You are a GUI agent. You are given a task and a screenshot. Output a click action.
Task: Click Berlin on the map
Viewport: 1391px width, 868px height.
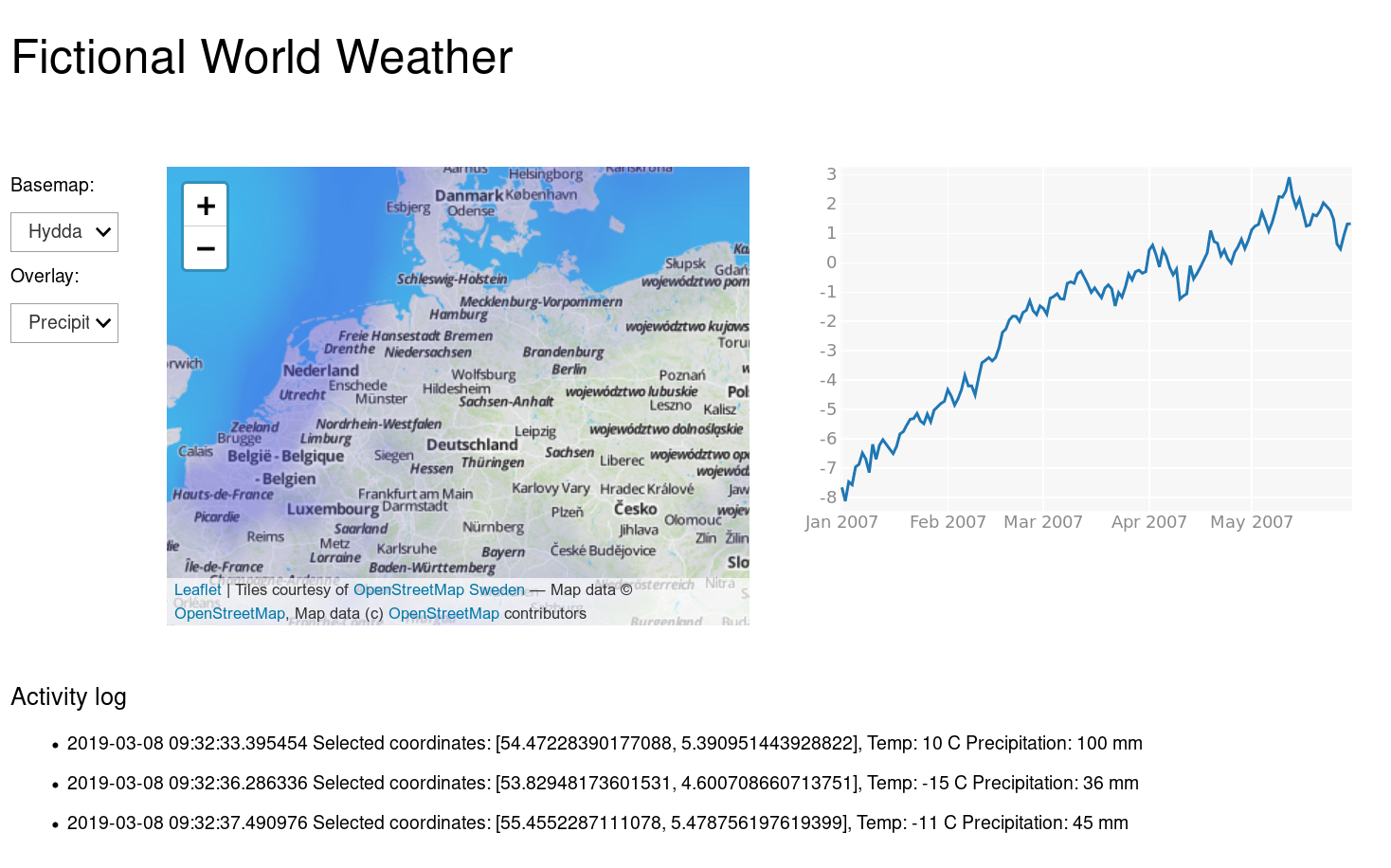click(569, 370)
